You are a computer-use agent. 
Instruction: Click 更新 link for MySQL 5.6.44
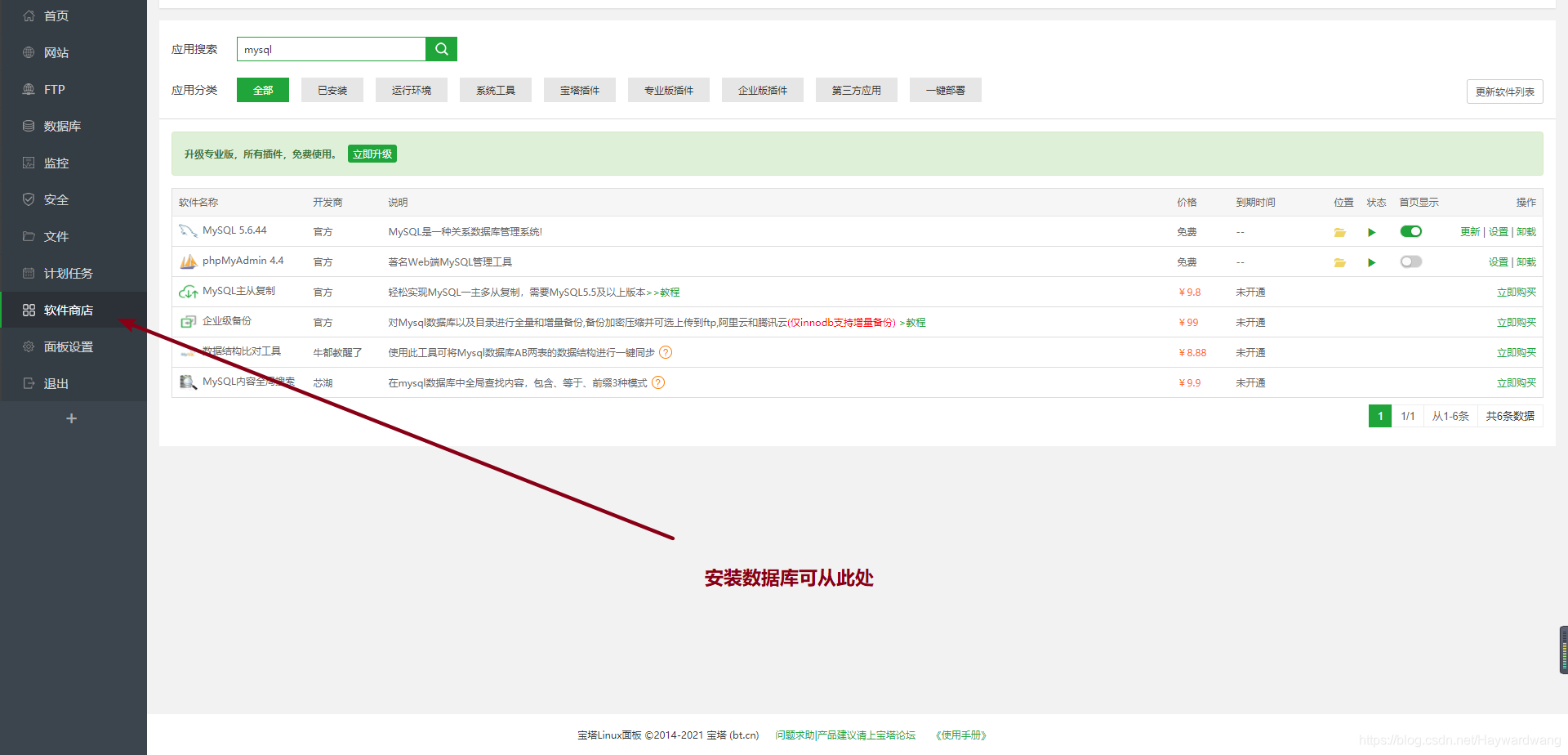coord(1470,232)
